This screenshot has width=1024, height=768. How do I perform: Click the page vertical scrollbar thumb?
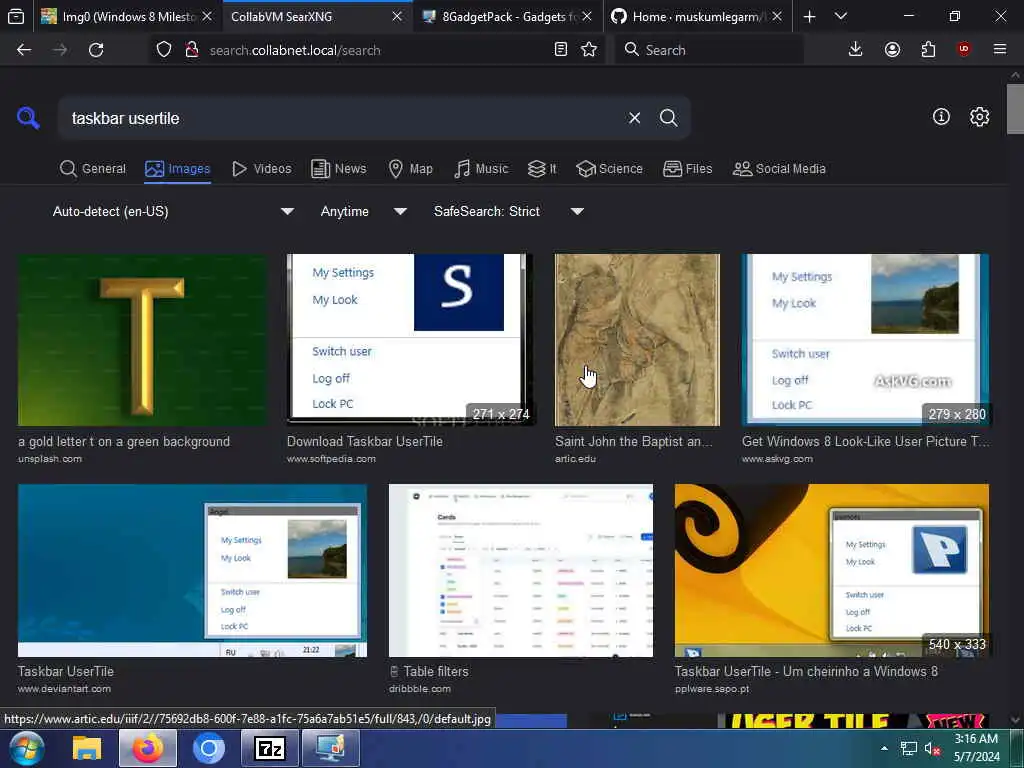[x=1015, y=109]
